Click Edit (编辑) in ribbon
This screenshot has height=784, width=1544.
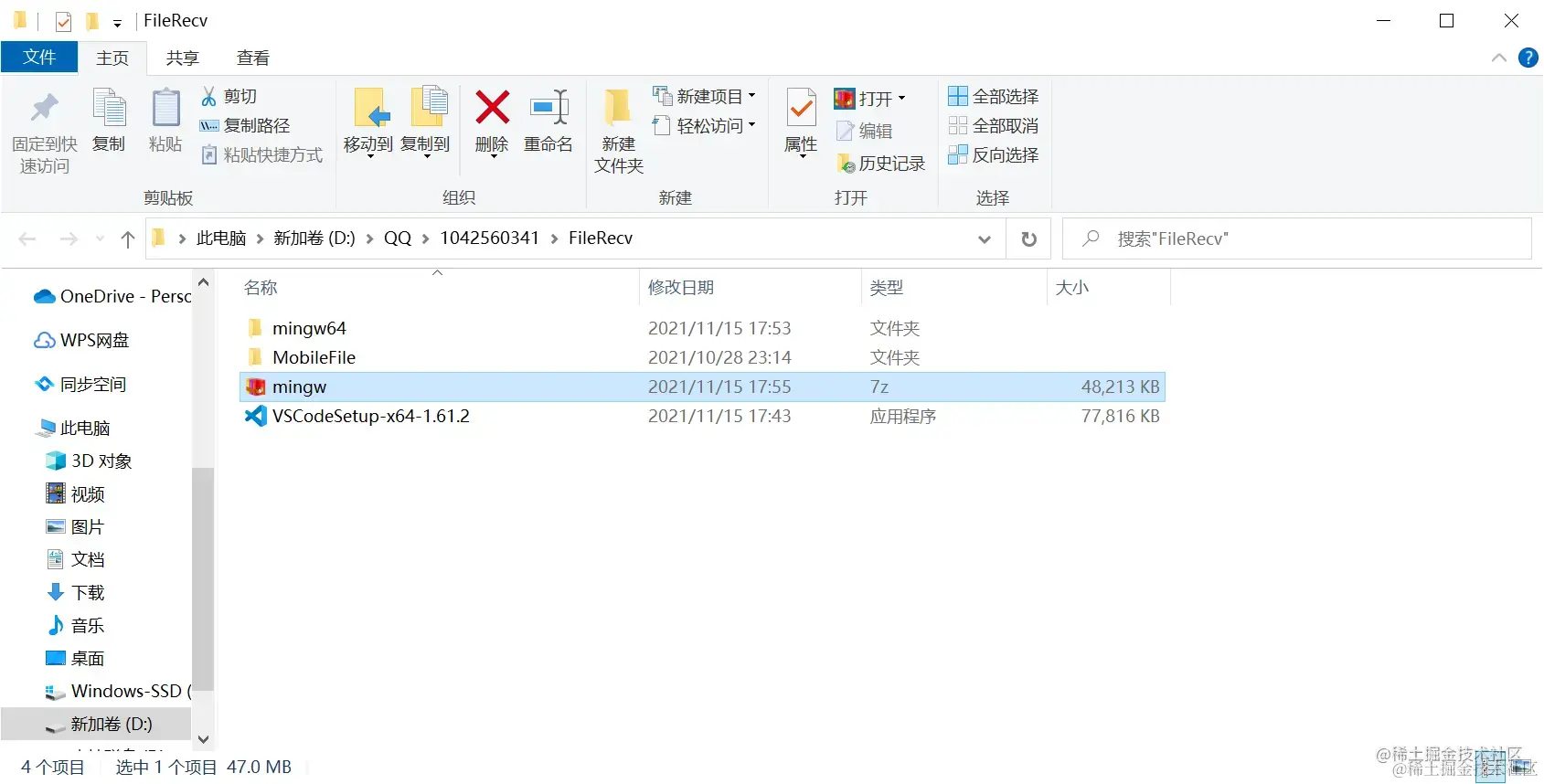(865, 131)
